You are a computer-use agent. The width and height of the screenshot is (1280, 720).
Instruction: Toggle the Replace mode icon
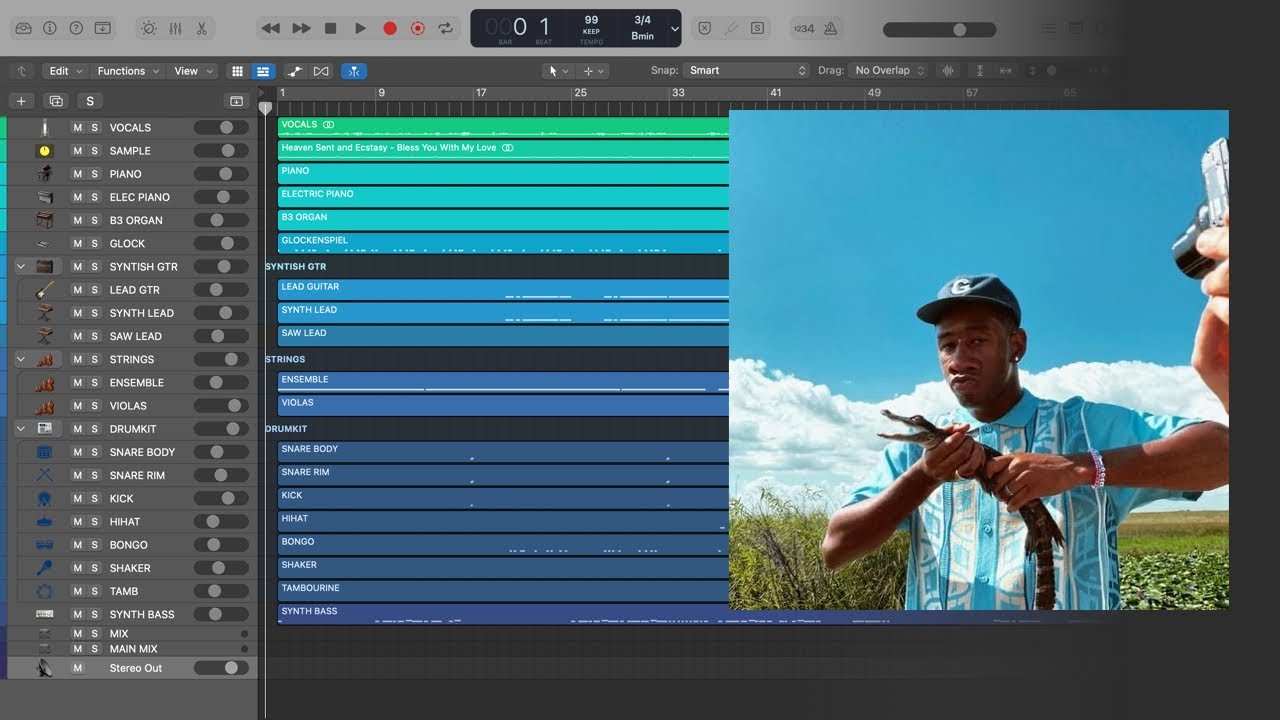pos(704,28)
